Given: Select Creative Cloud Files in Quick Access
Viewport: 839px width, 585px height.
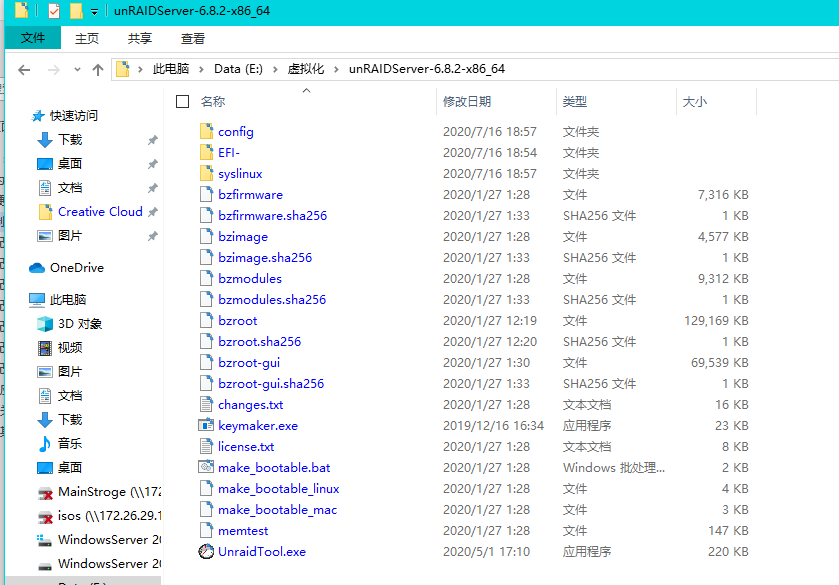Looking at the screenshot, I should tap(99, 211).
